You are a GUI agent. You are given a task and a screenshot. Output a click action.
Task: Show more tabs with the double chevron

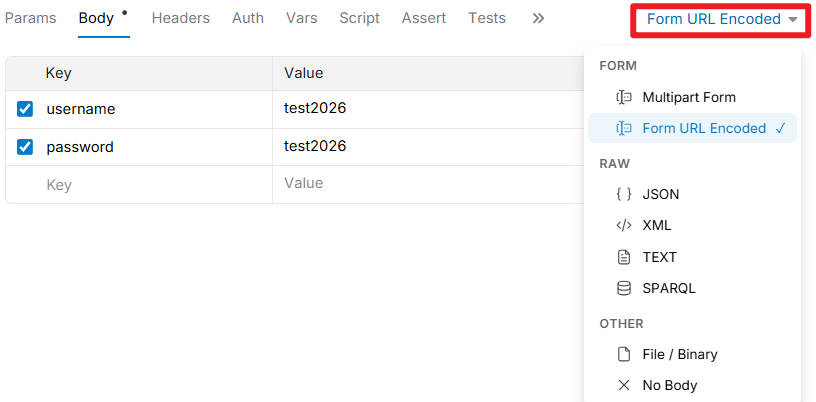[x=538, y=18]
